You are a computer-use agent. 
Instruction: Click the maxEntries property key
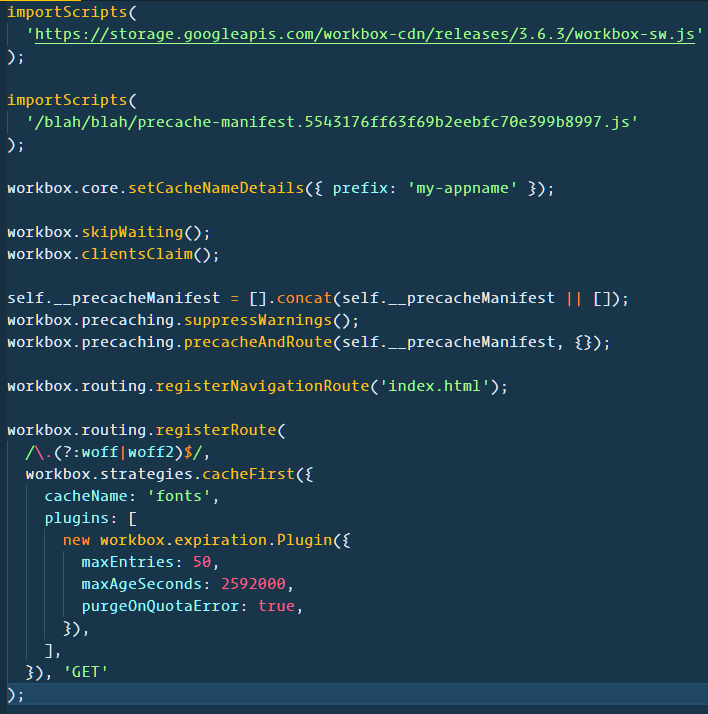127,562
